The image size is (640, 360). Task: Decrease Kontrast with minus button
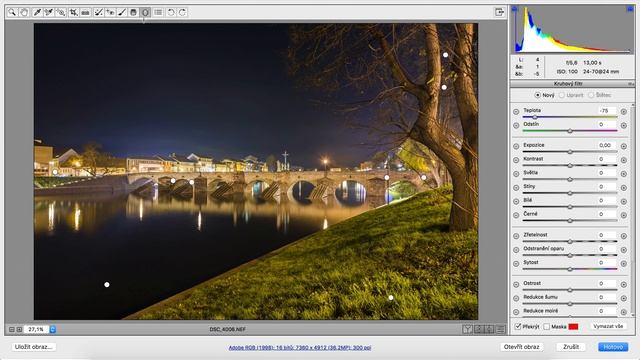click(516, 160)
